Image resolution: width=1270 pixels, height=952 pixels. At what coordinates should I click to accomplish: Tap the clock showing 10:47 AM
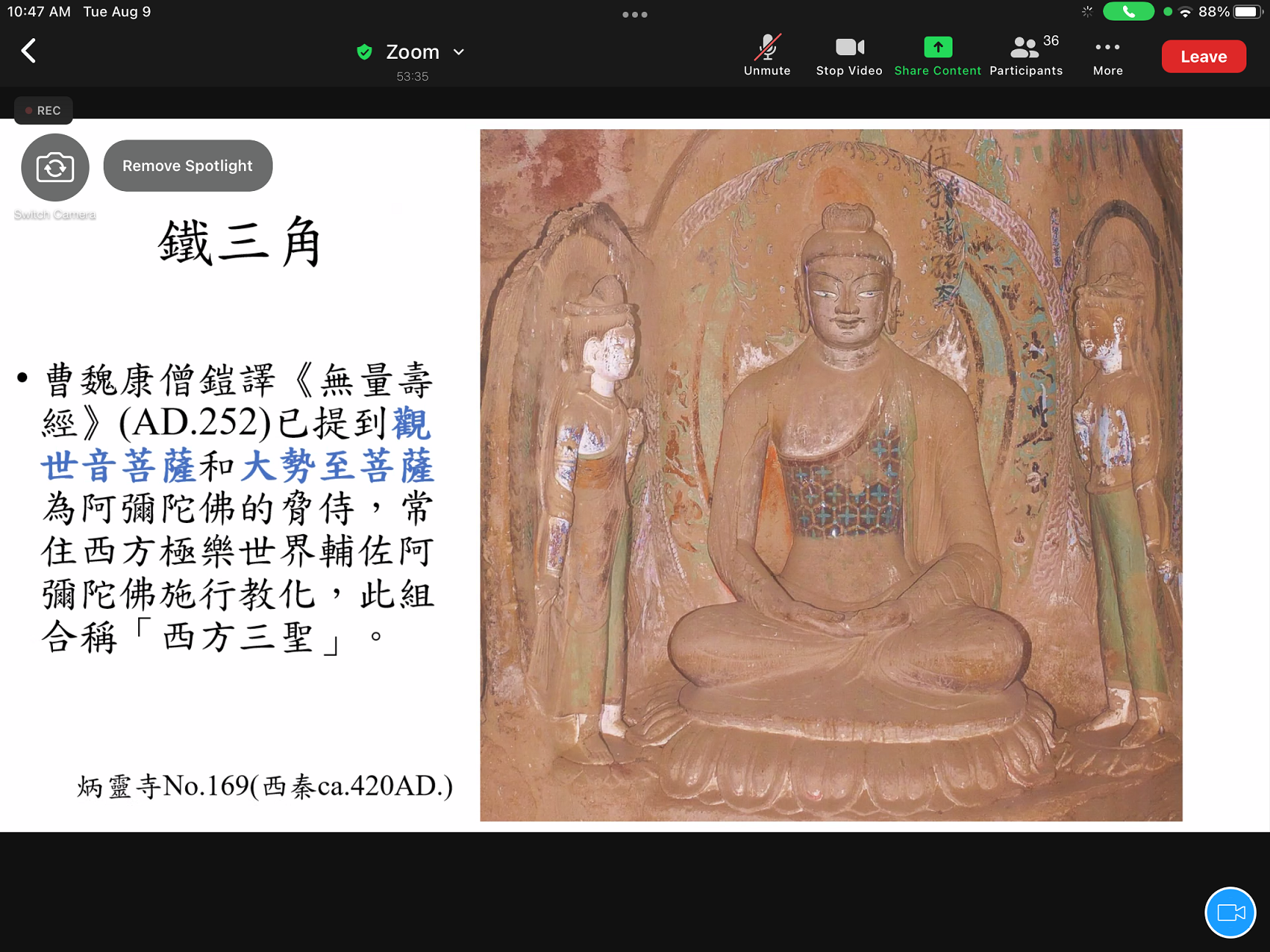(39, 12)
